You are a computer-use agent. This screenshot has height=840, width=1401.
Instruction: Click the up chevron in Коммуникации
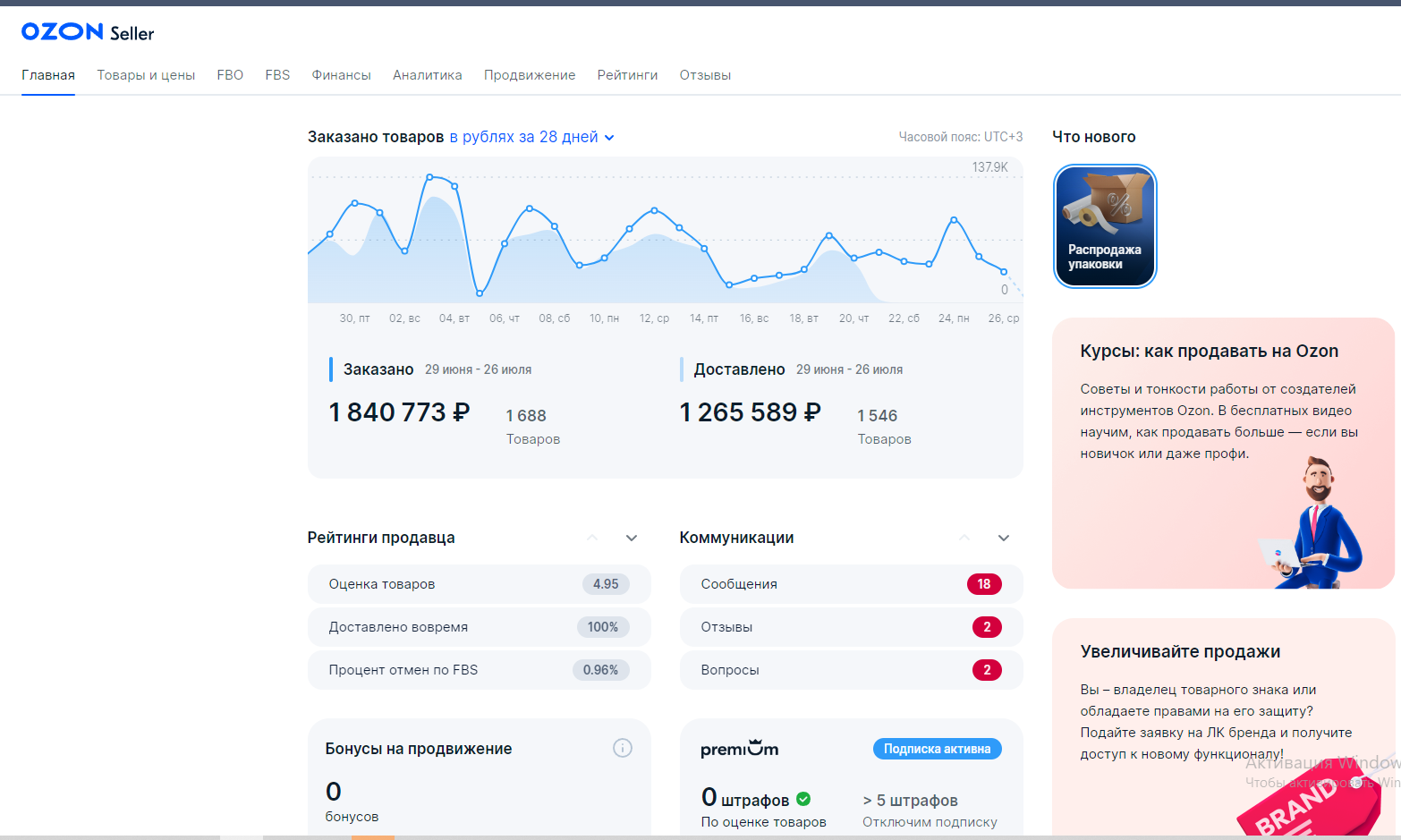point(964,538)
